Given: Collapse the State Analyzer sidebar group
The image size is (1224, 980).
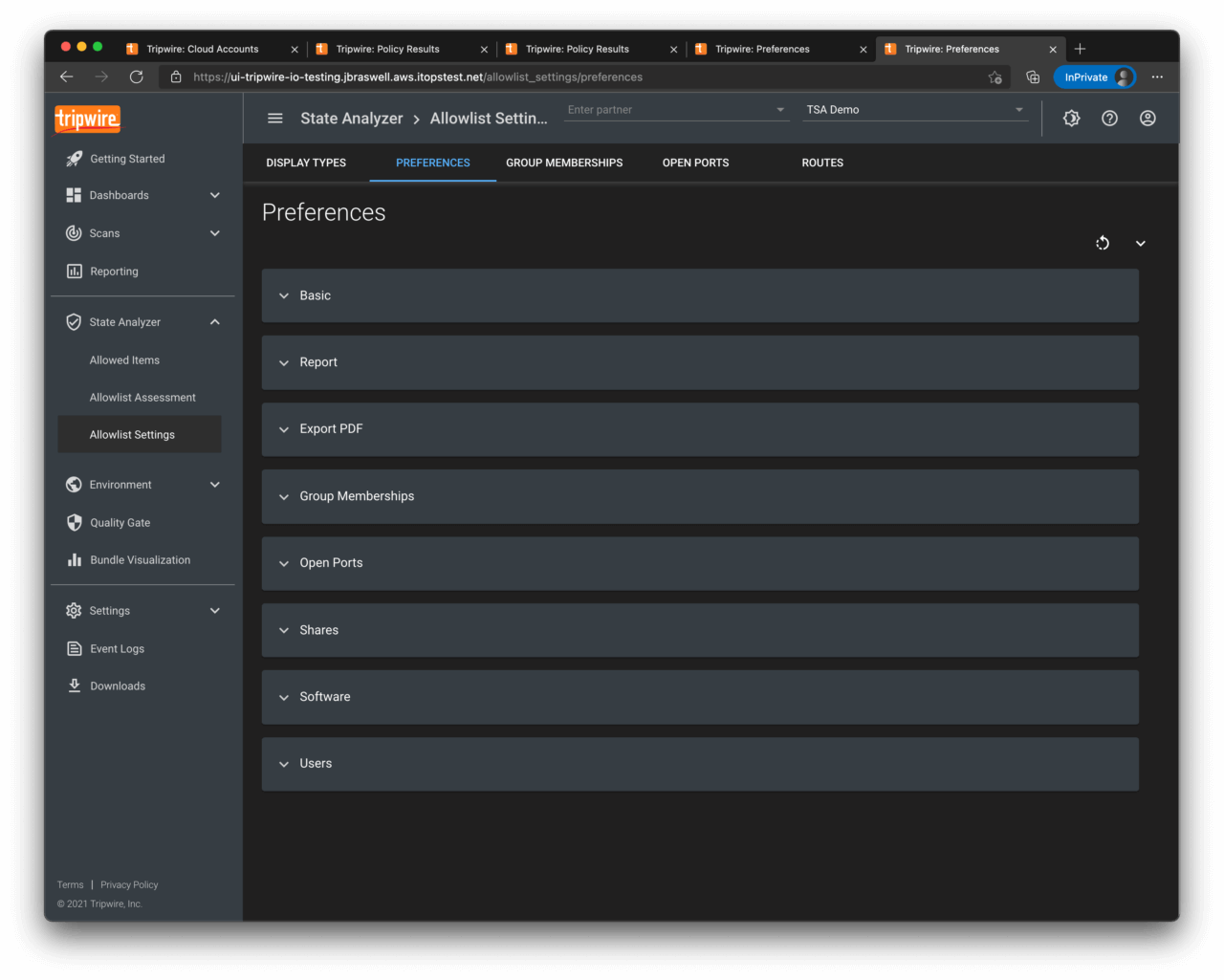Looking at the screenshot, I should click(x=215, y=322).
